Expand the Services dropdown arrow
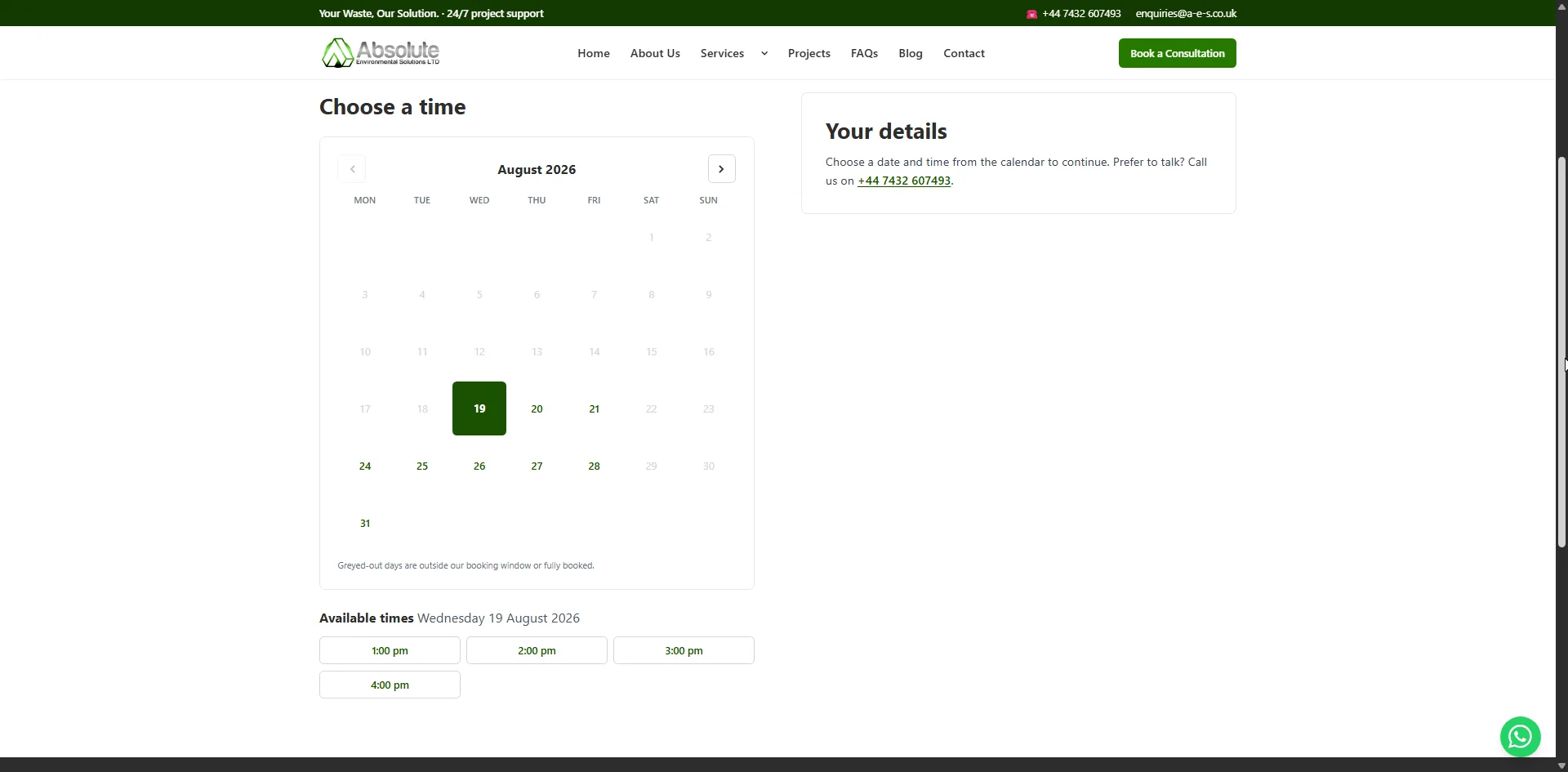The width and height of the screenshot is (1568, 772). 764,54
